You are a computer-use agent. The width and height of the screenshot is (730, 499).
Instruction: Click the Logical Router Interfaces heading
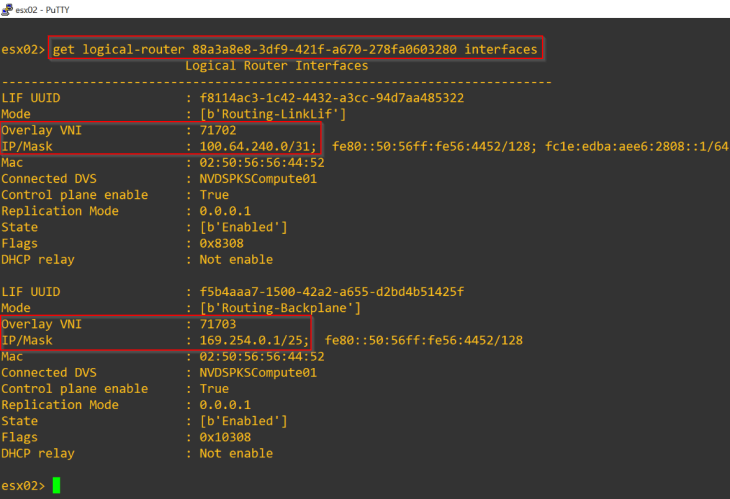tap(276, 66)
